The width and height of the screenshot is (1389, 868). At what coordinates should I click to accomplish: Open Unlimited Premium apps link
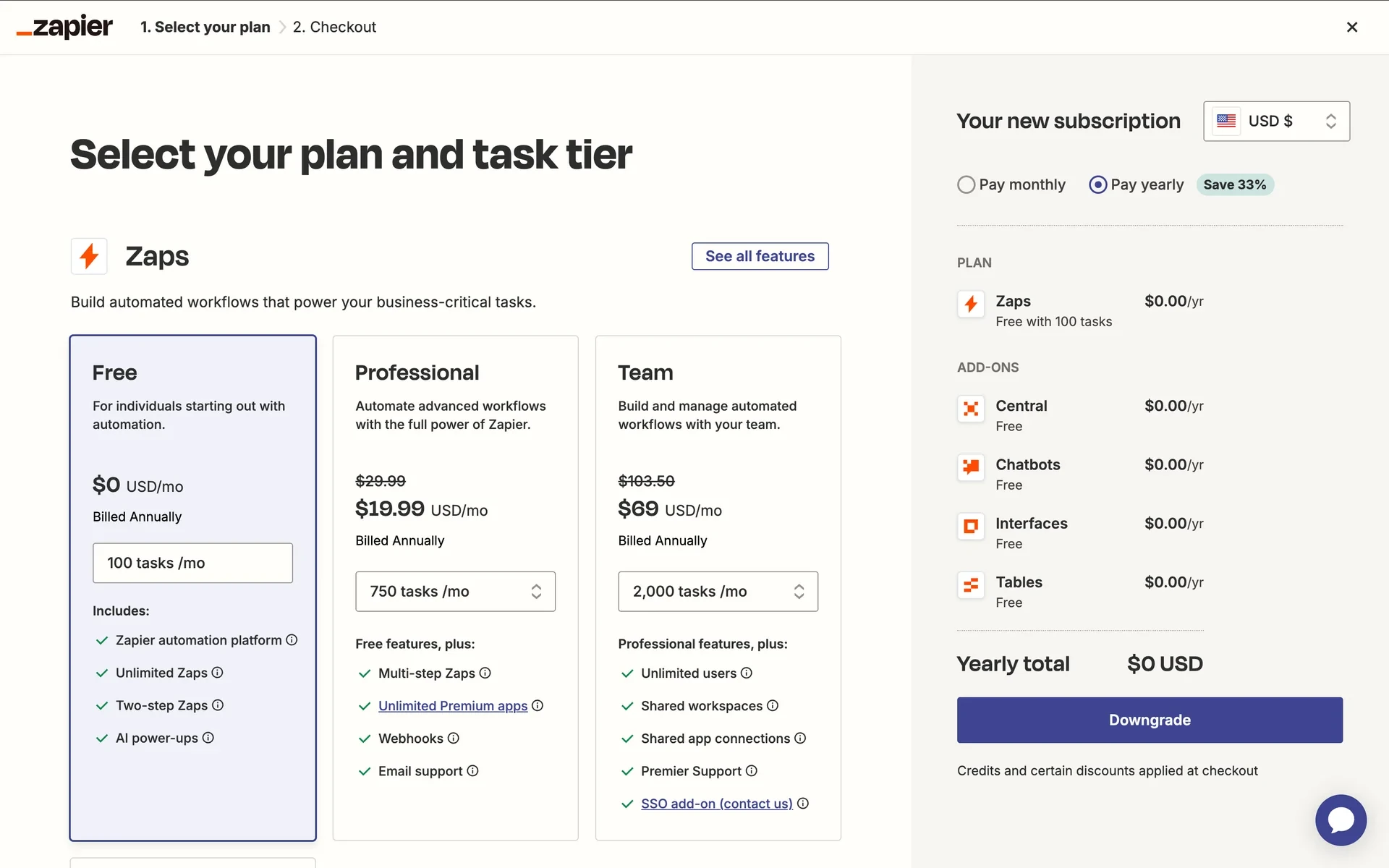(x=453, y=706)
